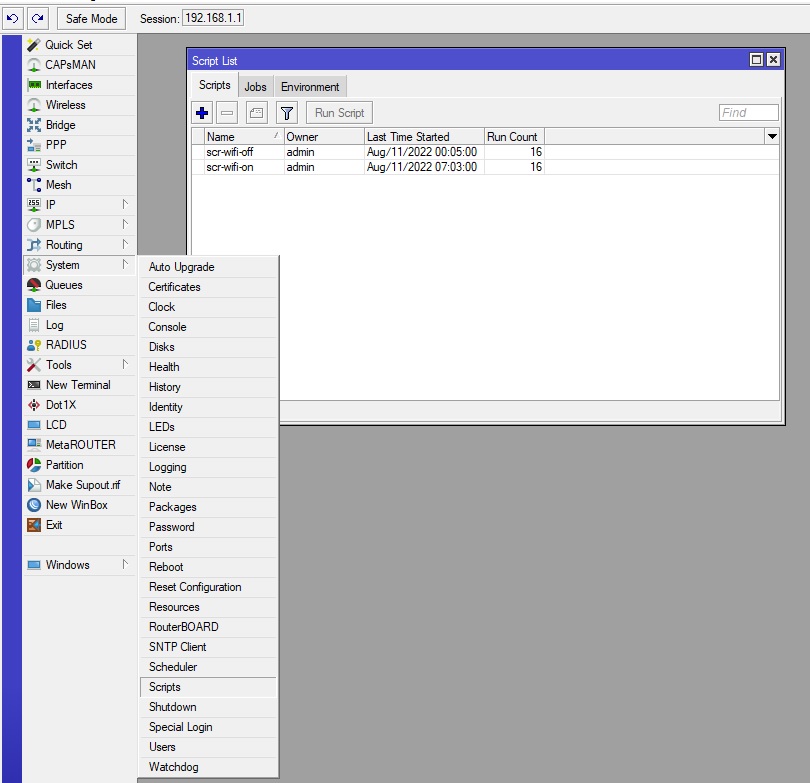Choose Auto Upgrade from System menu
This screenshot has width=810, height=783.
208,267
